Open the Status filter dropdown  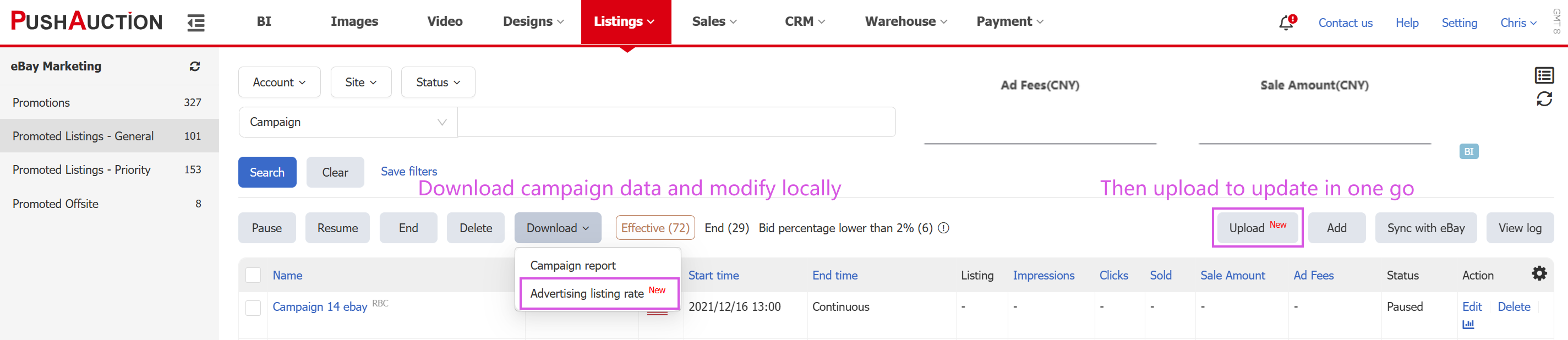pos(438,82)
